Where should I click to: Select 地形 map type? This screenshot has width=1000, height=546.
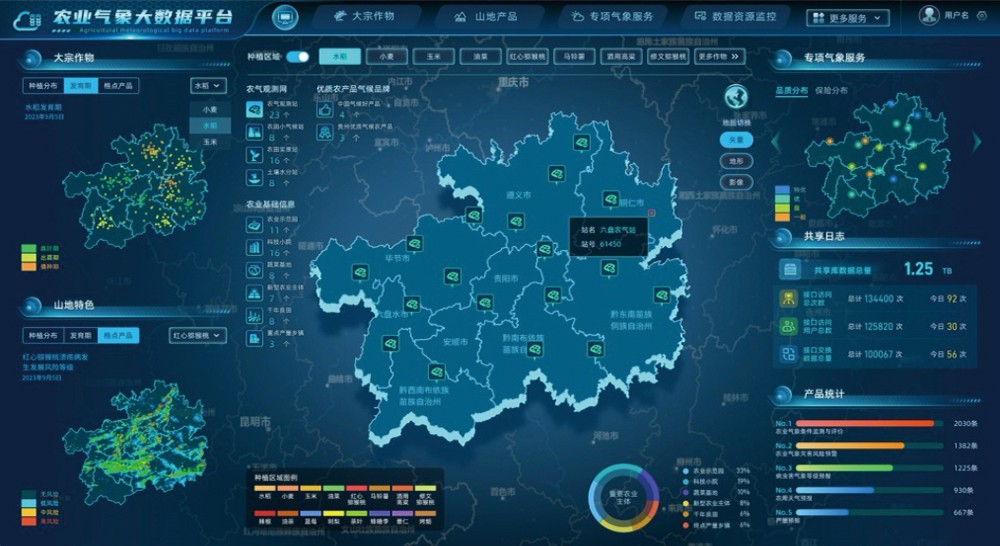click(x=736, y=161)
